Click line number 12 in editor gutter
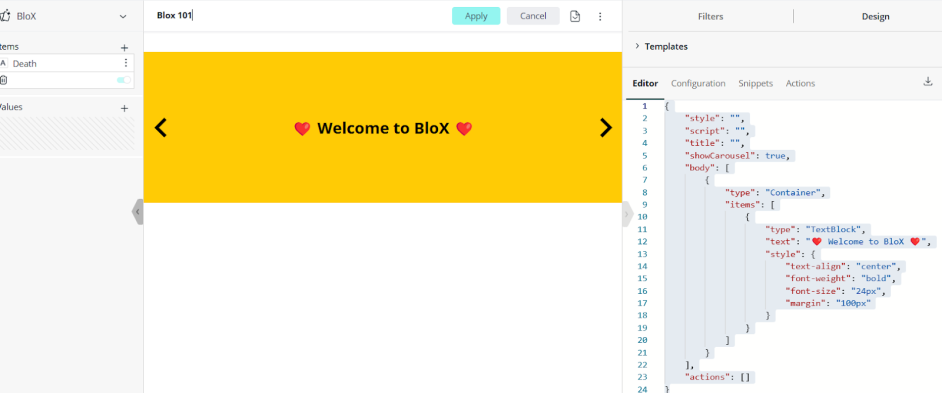Screen dimensions: 942x393 (x=643, y=242)
